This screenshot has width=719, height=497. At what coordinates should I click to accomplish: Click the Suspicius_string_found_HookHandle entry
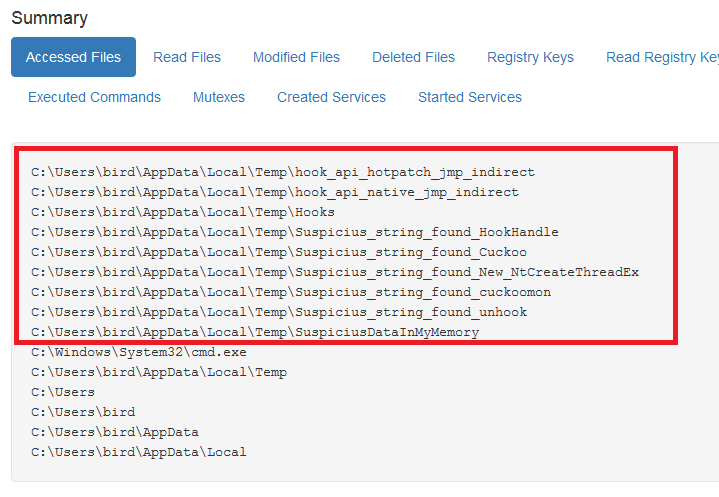click(x=295, y=232)
